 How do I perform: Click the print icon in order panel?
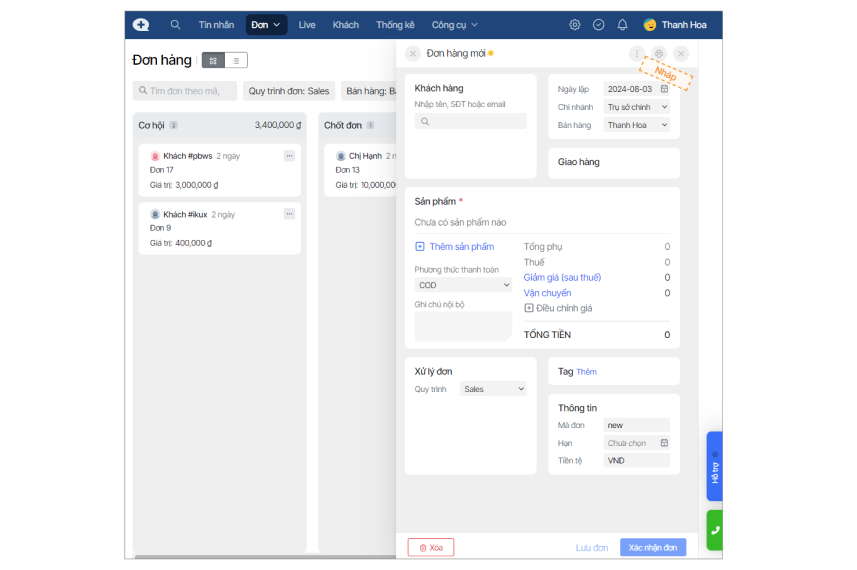tap(658, 54)
